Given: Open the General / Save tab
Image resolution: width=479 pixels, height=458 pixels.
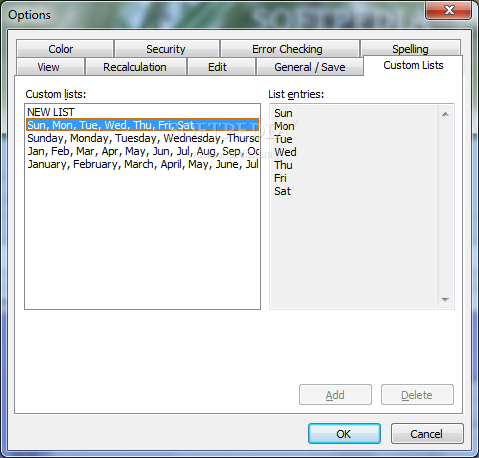Looking at the screenshot, I should tap(309, 67).
